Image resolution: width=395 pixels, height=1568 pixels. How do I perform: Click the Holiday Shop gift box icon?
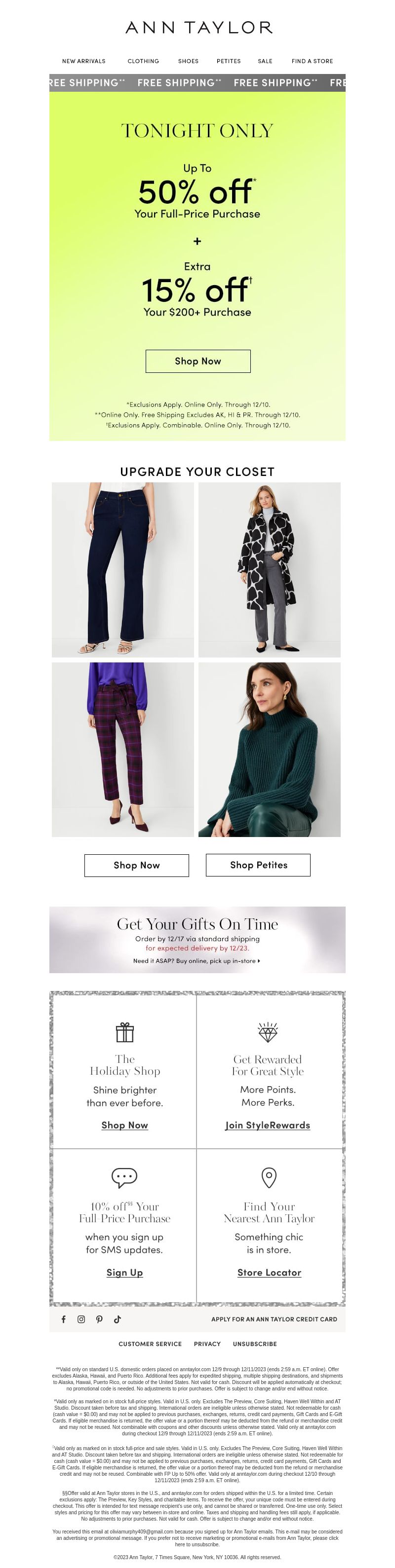coord(125,1032)
